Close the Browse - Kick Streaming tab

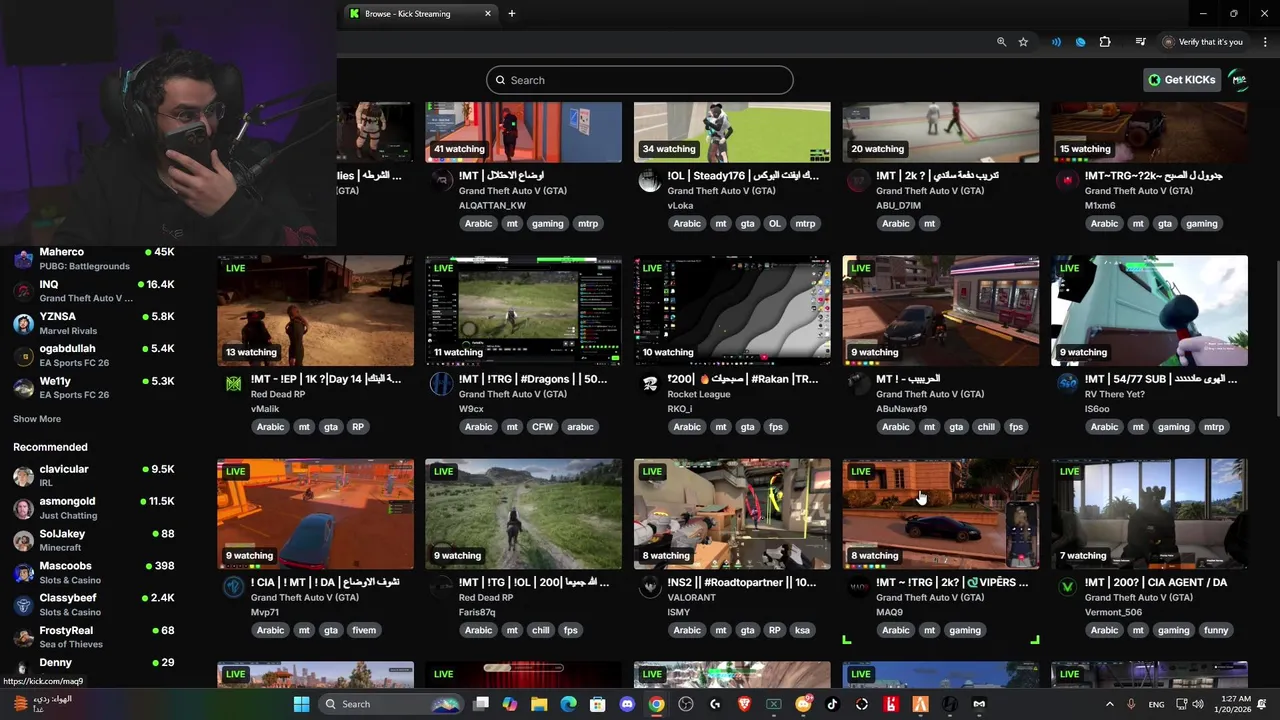[488, 14]
